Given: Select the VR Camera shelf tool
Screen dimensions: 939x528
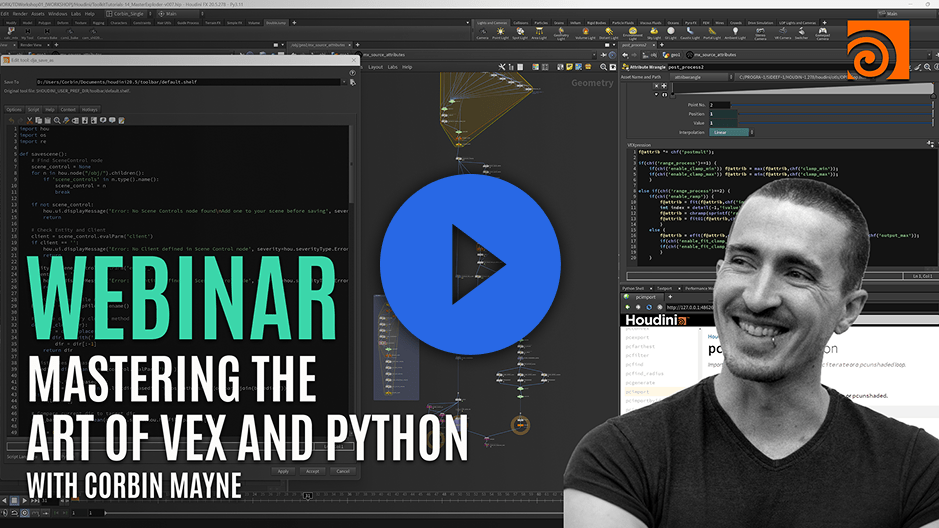Looking at the screenshot, I should pyautogui.click(x=783, y=34).
